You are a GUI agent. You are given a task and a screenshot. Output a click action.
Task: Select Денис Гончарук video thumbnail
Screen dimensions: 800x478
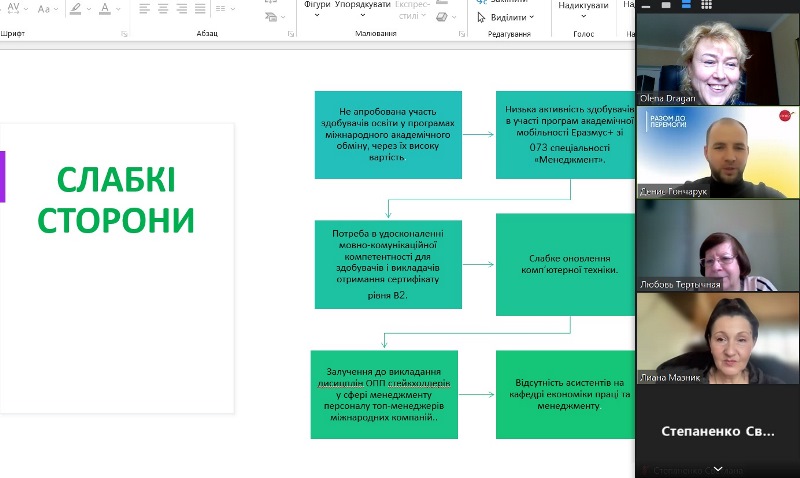[717, 152]
